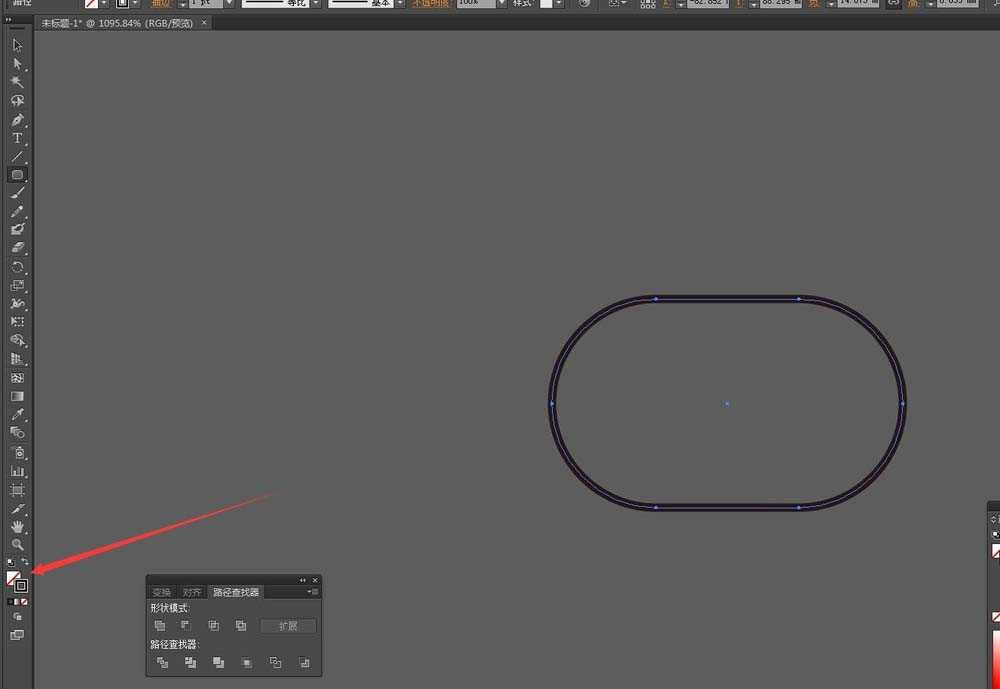Swap fill and stroke colors
Viewport: 1000px width, 689px height.
pos(25,562)
